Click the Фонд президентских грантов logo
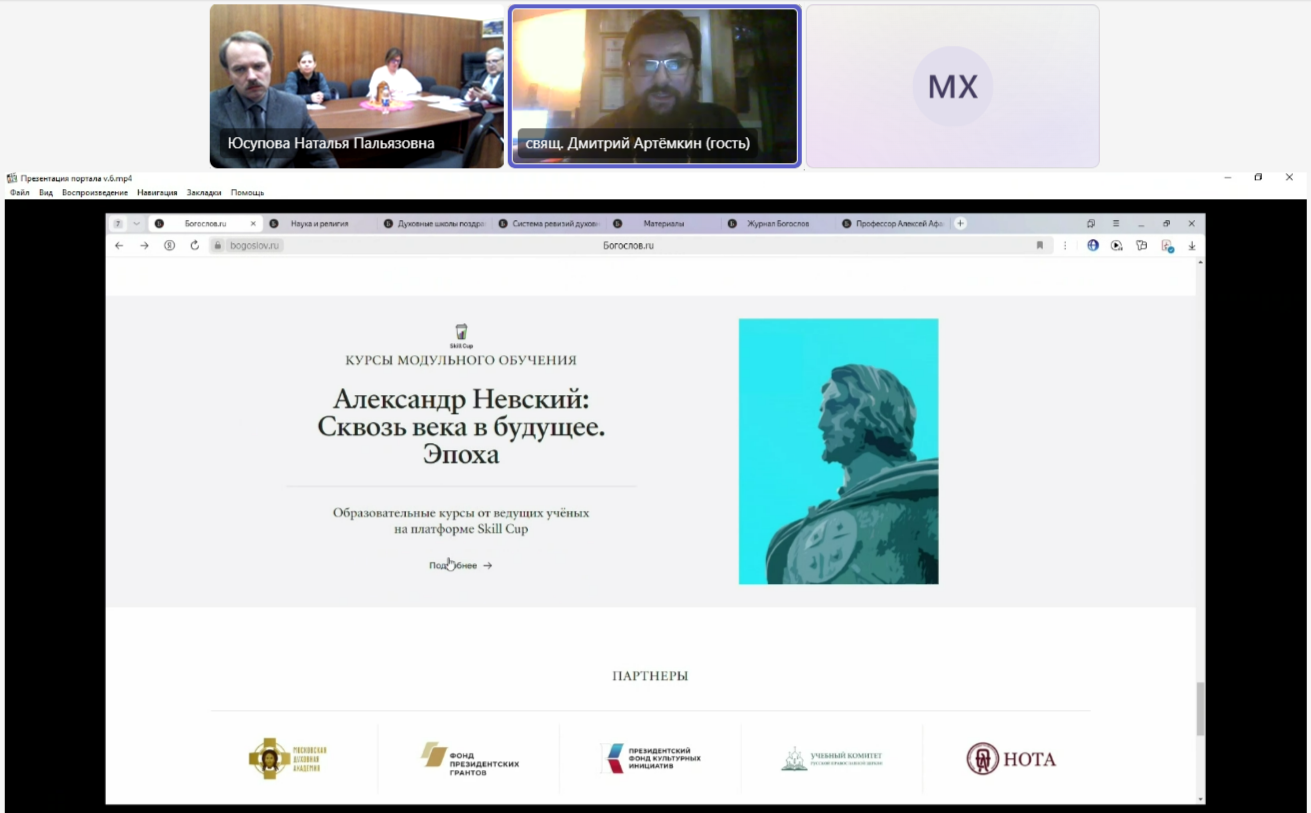This screenshot has width=1311, height=813. point(470,759)
